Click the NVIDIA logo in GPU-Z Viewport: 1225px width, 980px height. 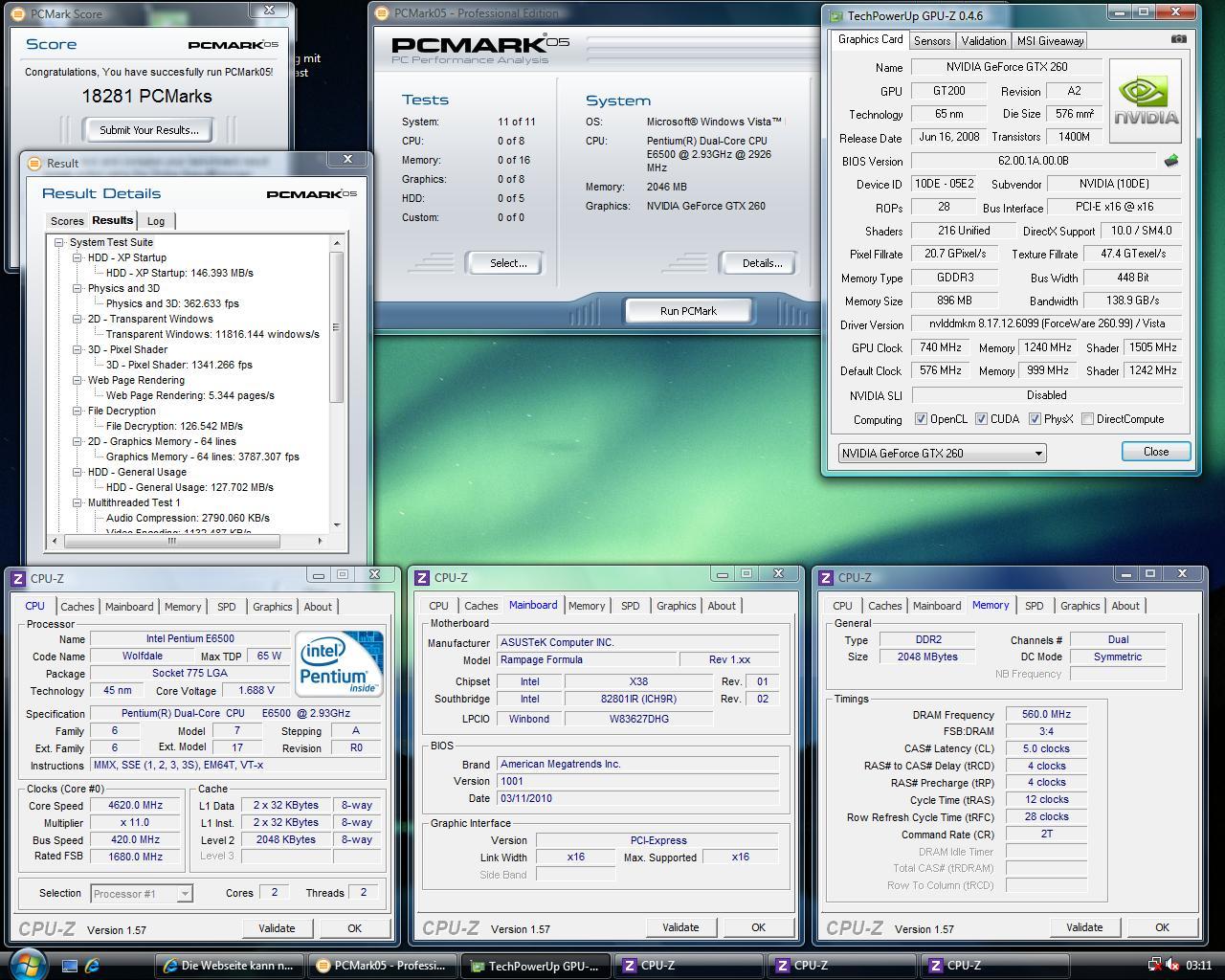[1146, 100]
